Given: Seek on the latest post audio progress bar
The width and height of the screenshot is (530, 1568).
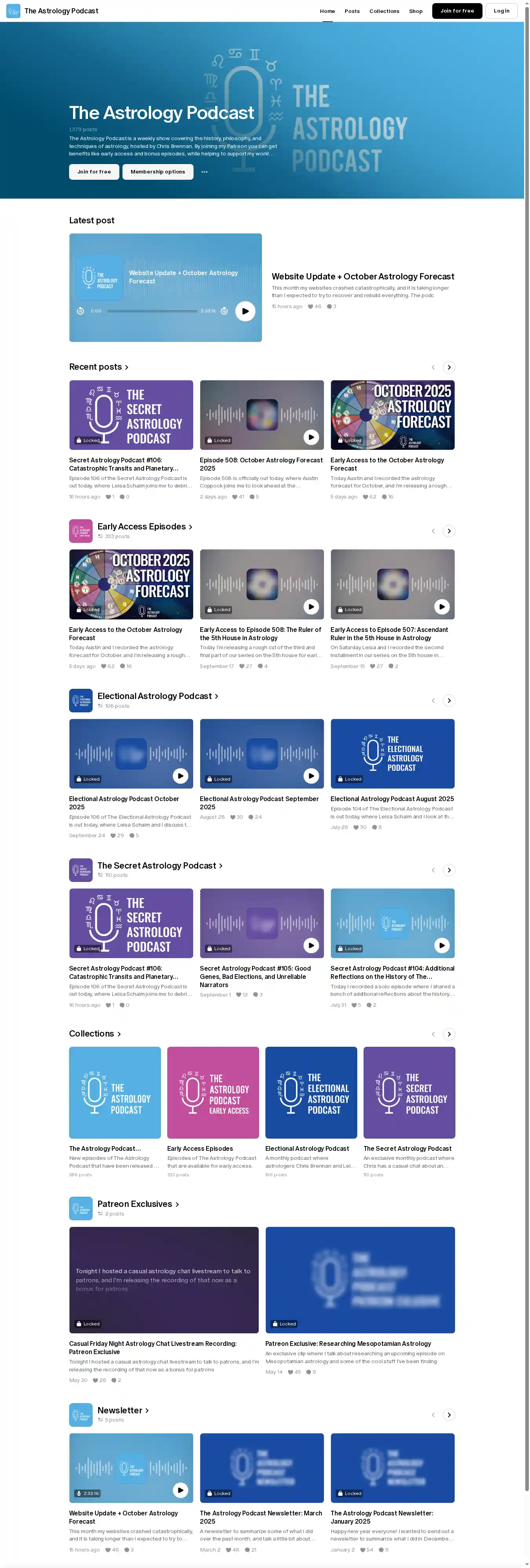Looking at the screenshot, I should [x=152, y=311].
